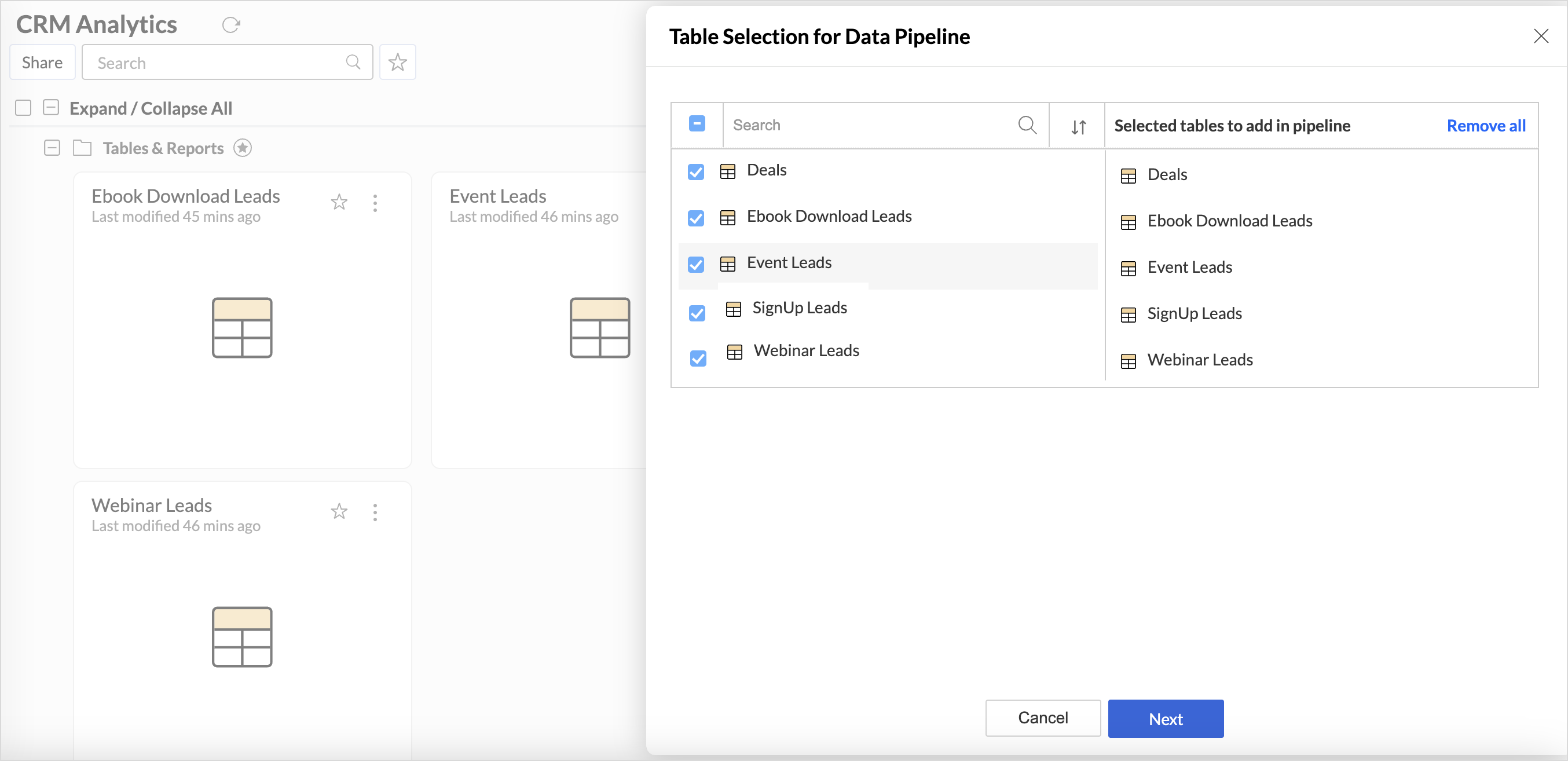Favorite the Webinar Leads card
The width and height of the screenshot is (1568, 761).
(x=339, y=511)
